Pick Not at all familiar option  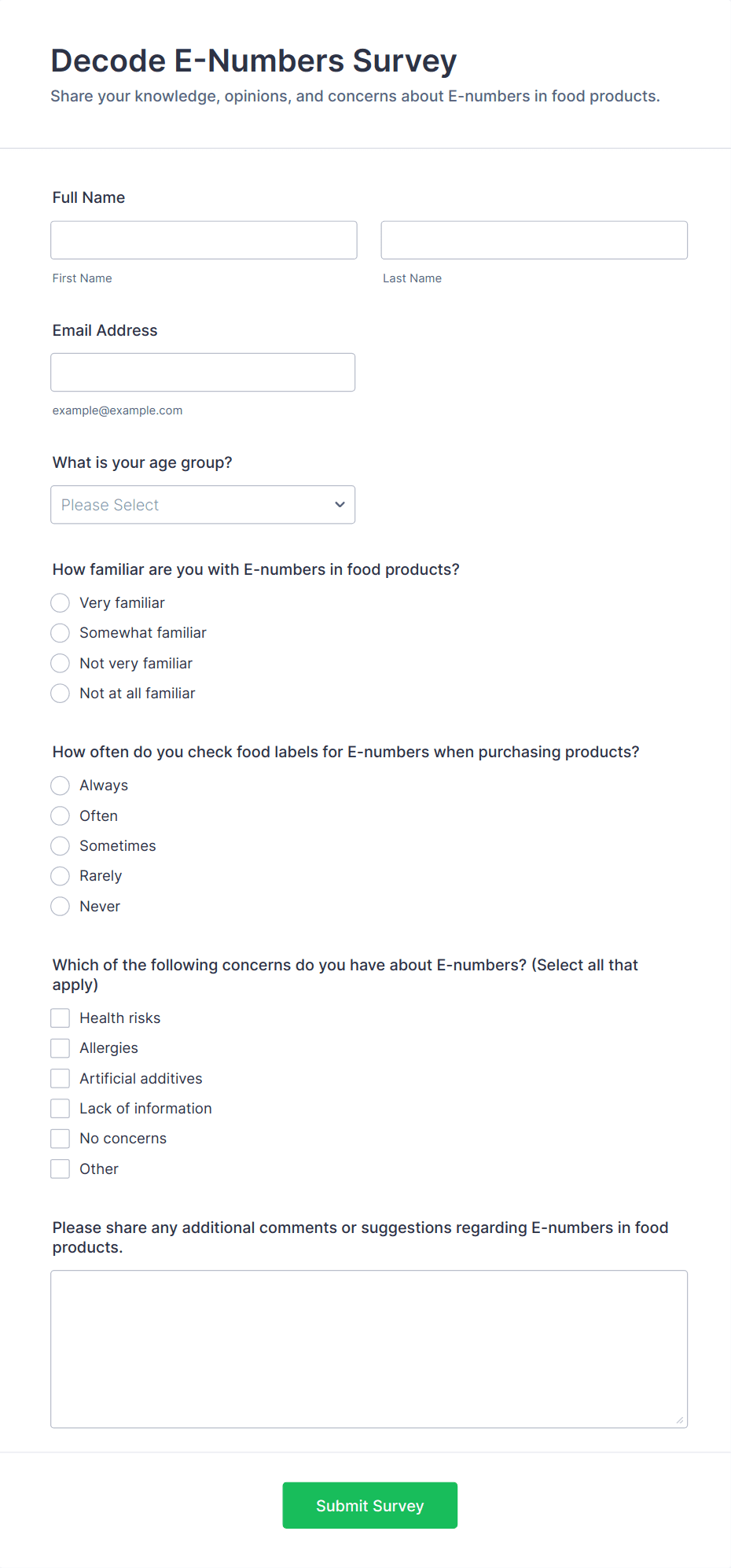[61, 694]
